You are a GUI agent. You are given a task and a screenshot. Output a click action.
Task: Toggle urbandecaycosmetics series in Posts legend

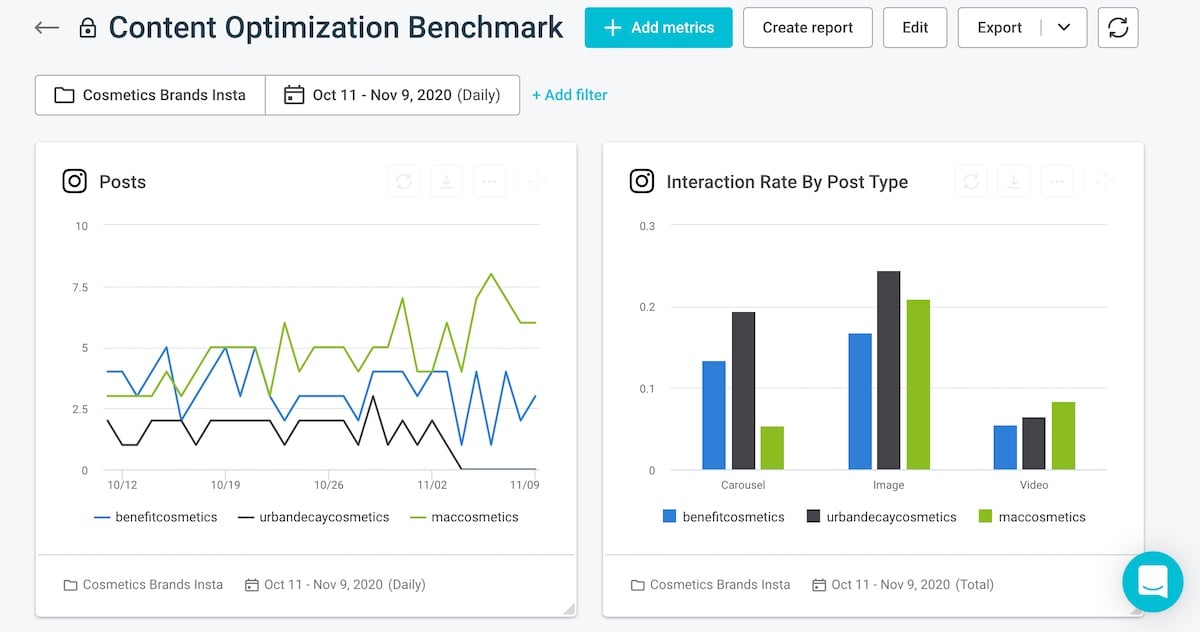(x=313, y=517)
